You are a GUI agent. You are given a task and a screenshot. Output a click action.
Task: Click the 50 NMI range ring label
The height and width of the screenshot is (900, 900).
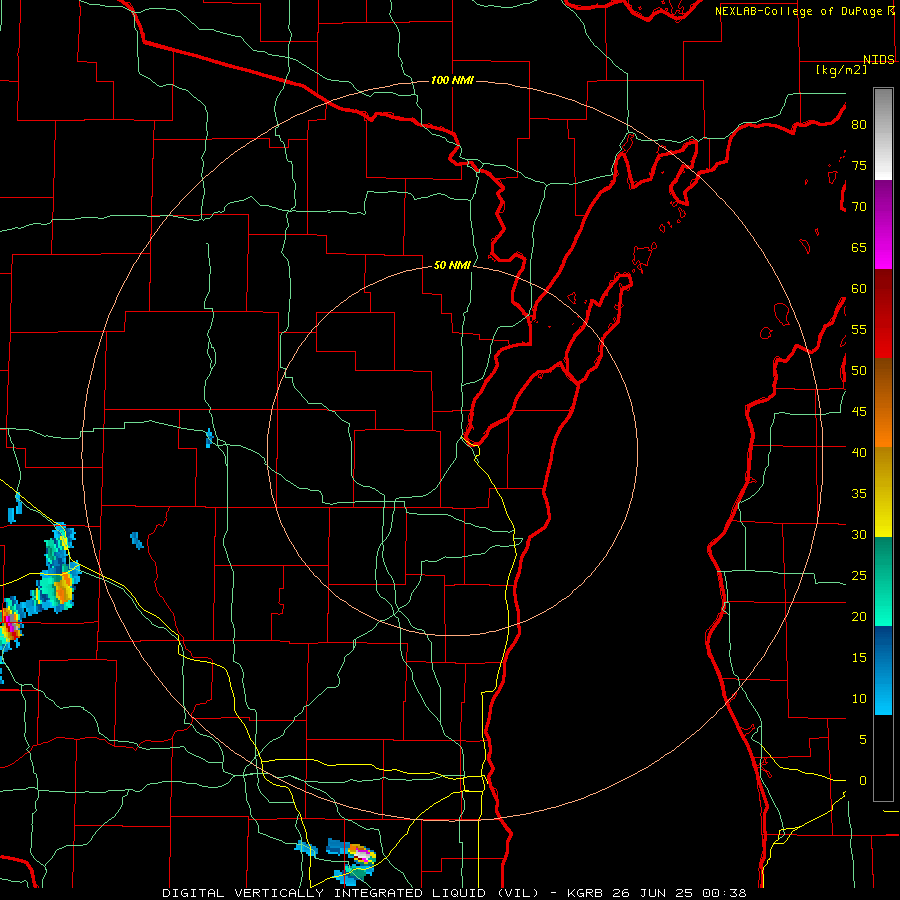(x=452, y=265)
